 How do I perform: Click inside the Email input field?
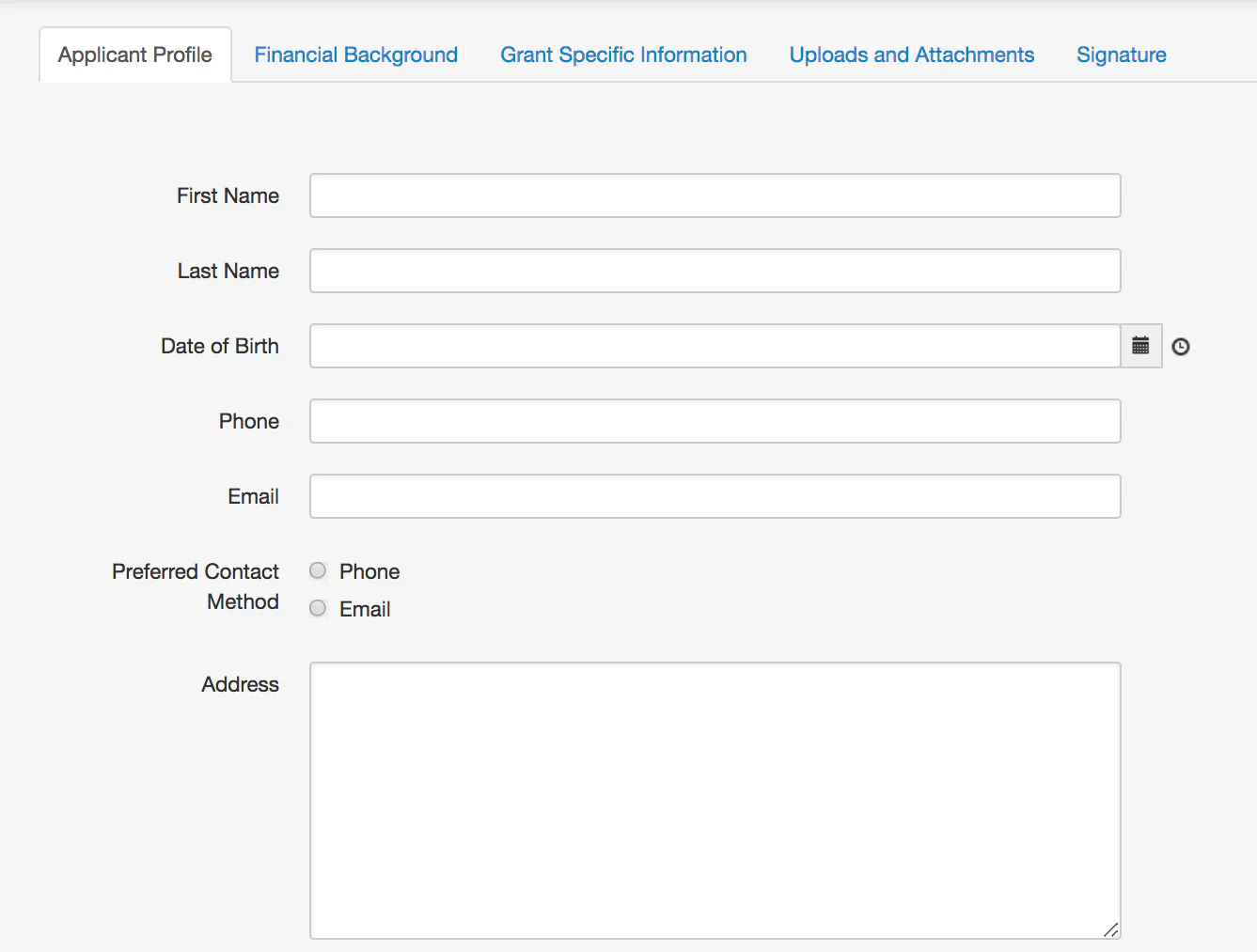(715, 496)
